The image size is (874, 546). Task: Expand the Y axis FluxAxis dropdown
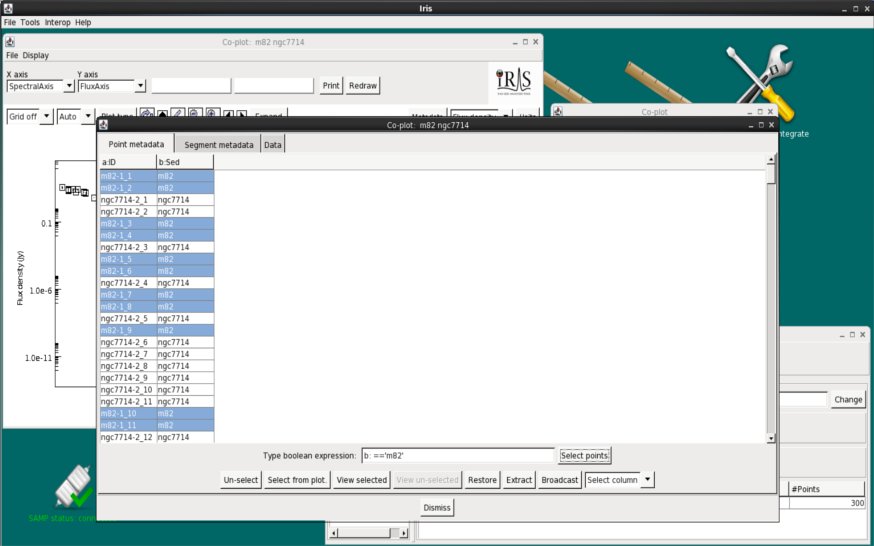coord(140,86)
